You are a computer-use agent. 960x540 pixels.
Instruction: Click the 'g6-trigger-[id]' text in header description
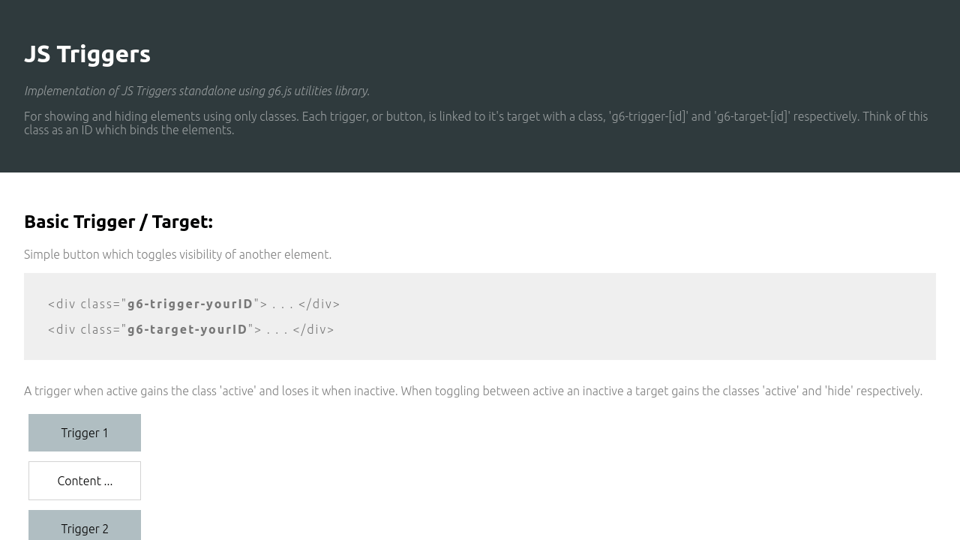click(x=650, y=117)
